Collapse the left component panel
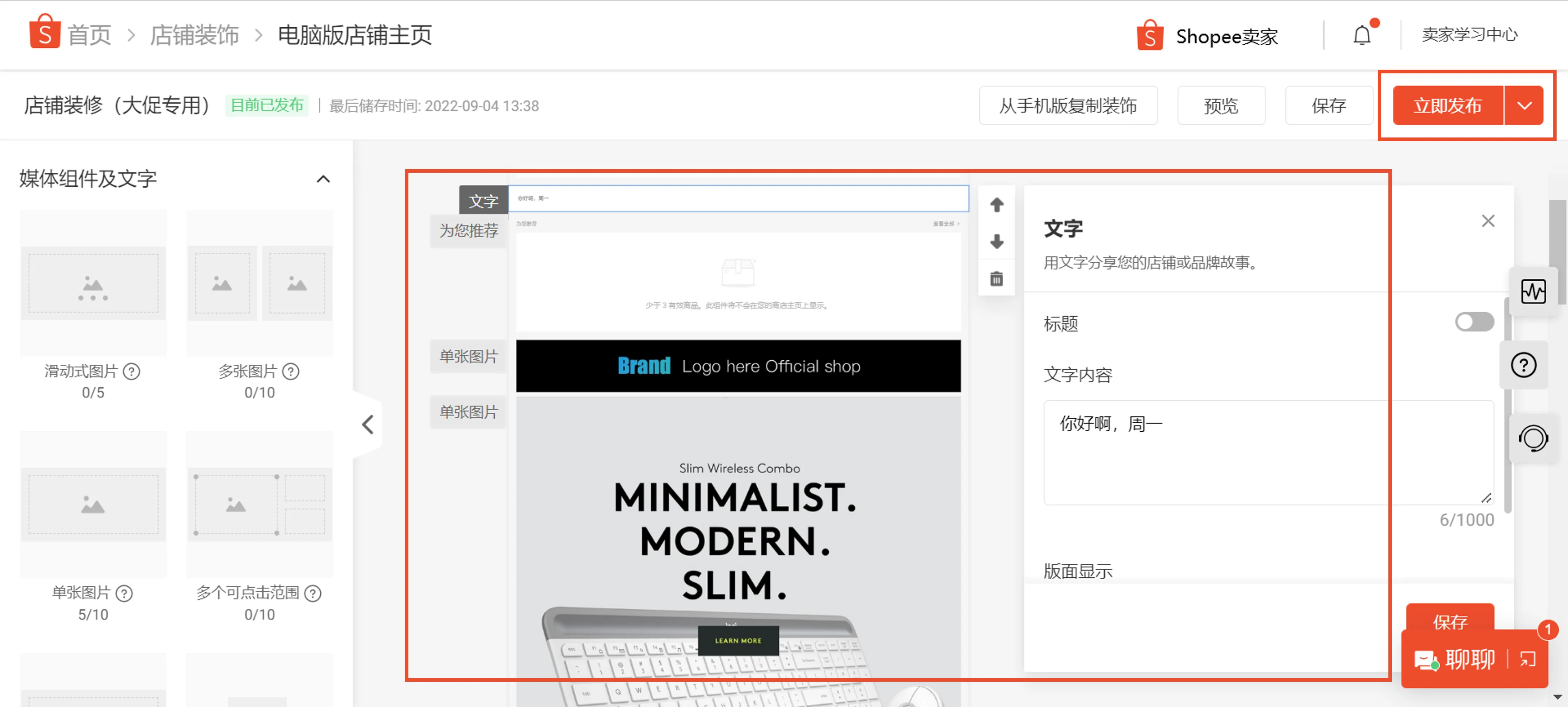Screen dimensions: 1568x707 point(368,425)
